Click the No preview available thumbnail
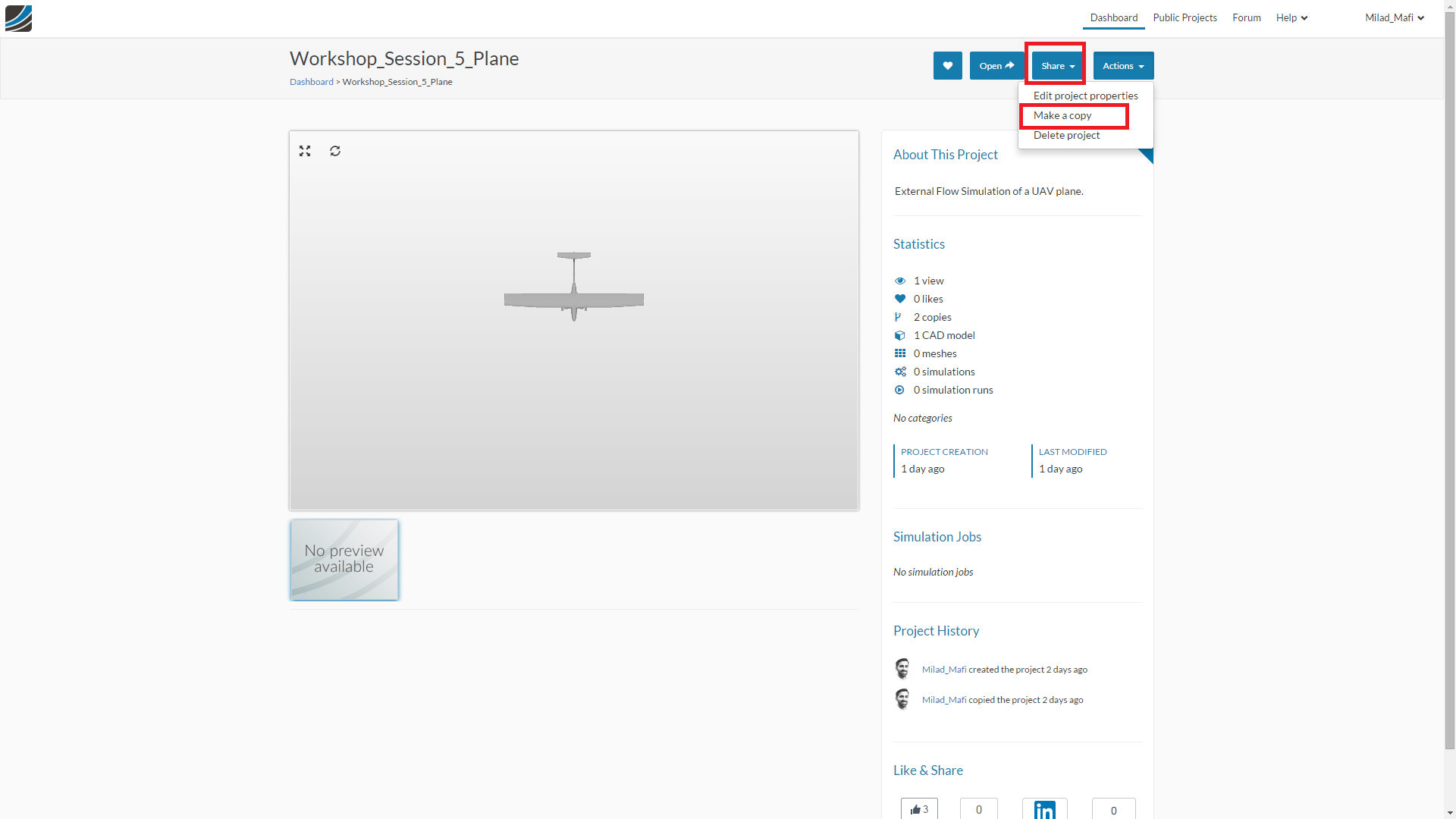This screenshot has height=819, width=1456. point(344,560)
